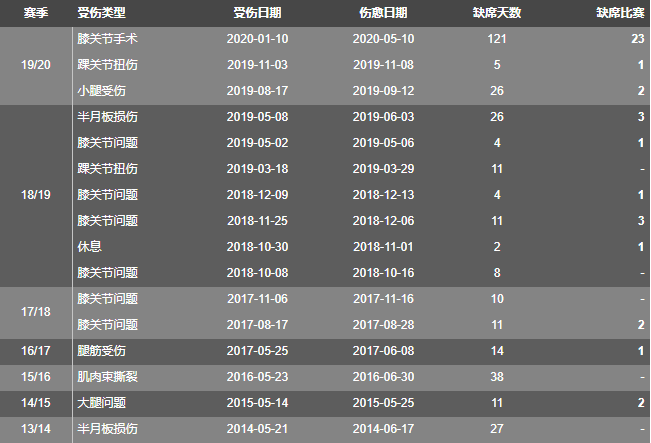The width and height of the screenshot is (651, 443).
Task: Click the 大腿问题 injury entry
Action: tap(101, 403)
